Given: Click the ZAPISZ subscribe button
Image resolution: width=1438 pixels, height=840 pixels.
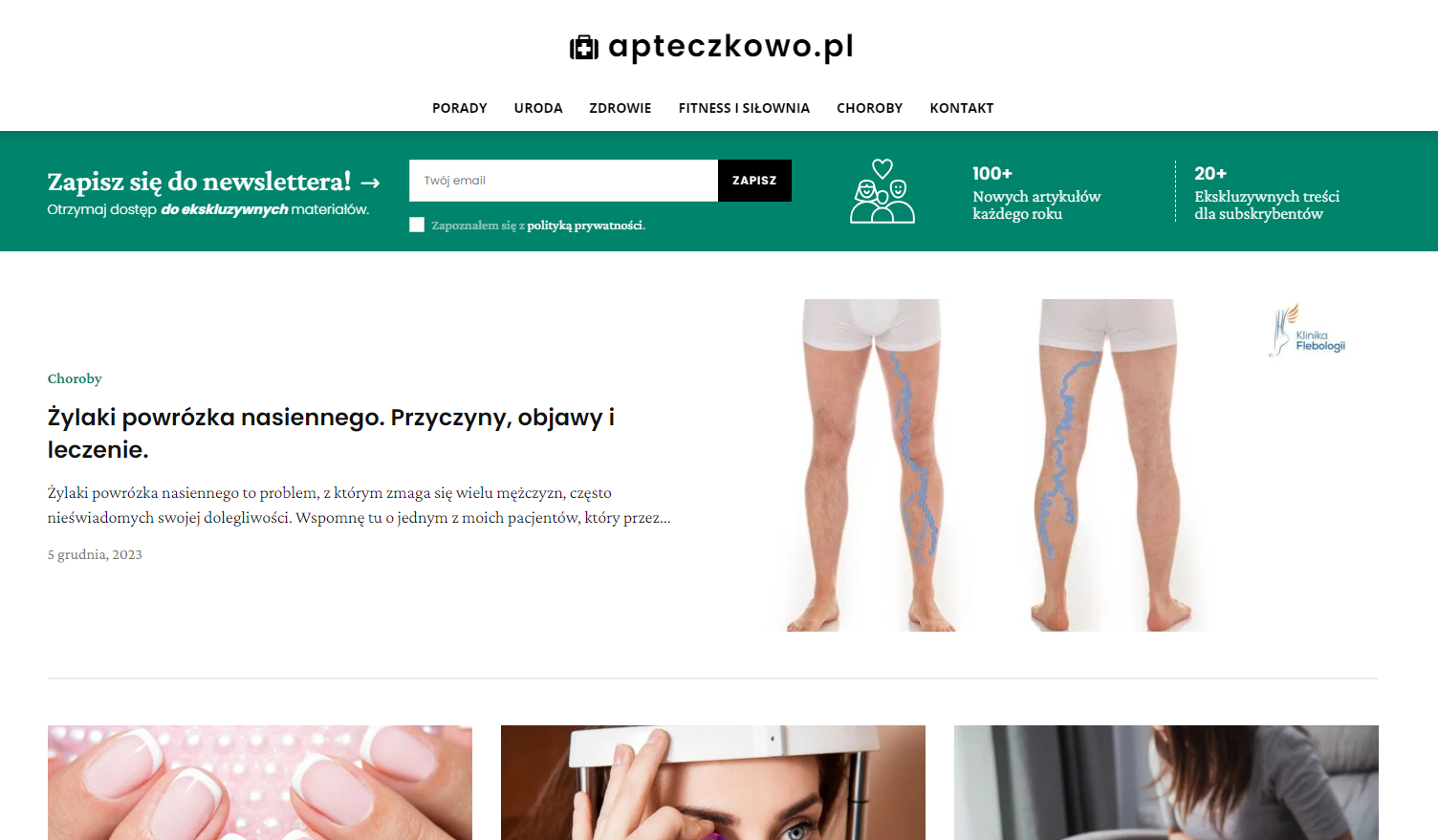Looking at the screenshot, I should click(754, 181).
